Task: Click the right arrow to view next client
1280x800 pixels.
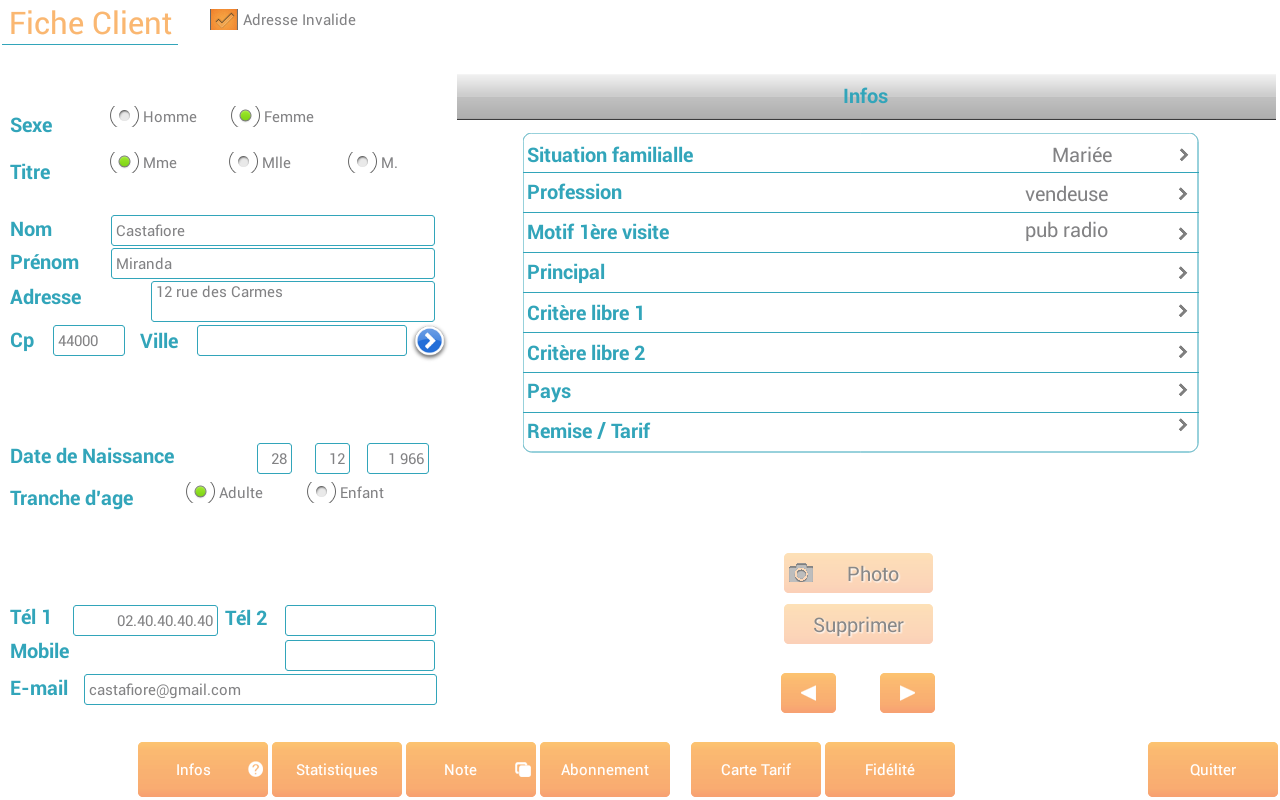Action: coord(907,692)
